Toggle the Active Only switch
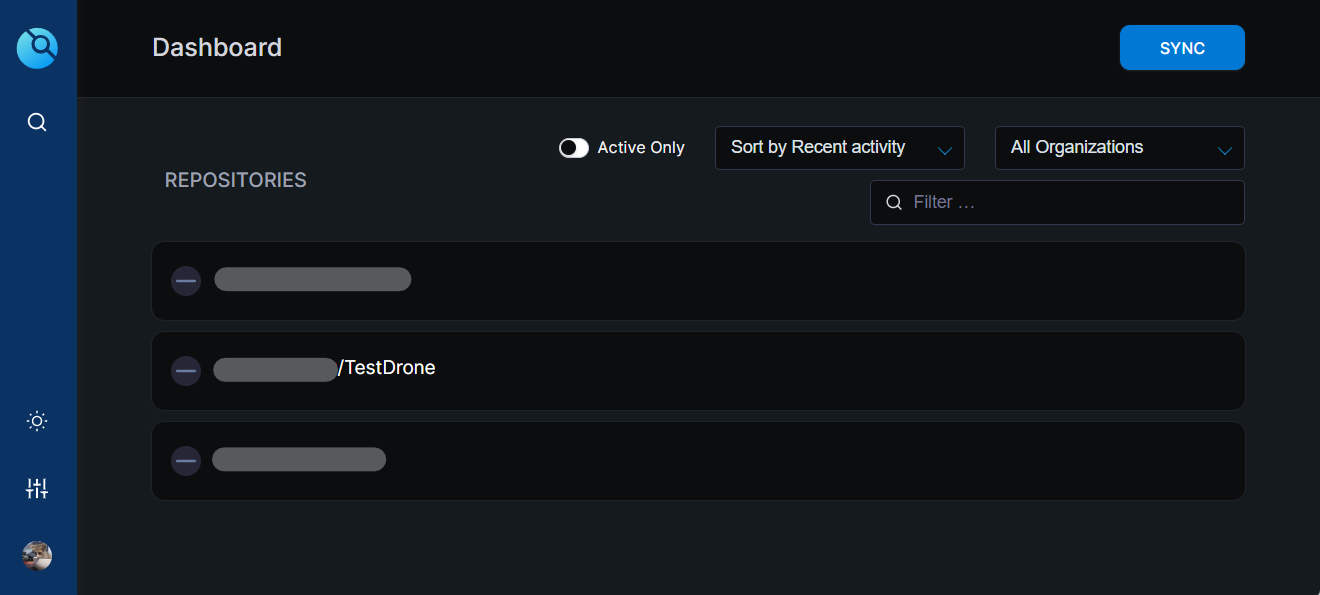 pos(574,148)
